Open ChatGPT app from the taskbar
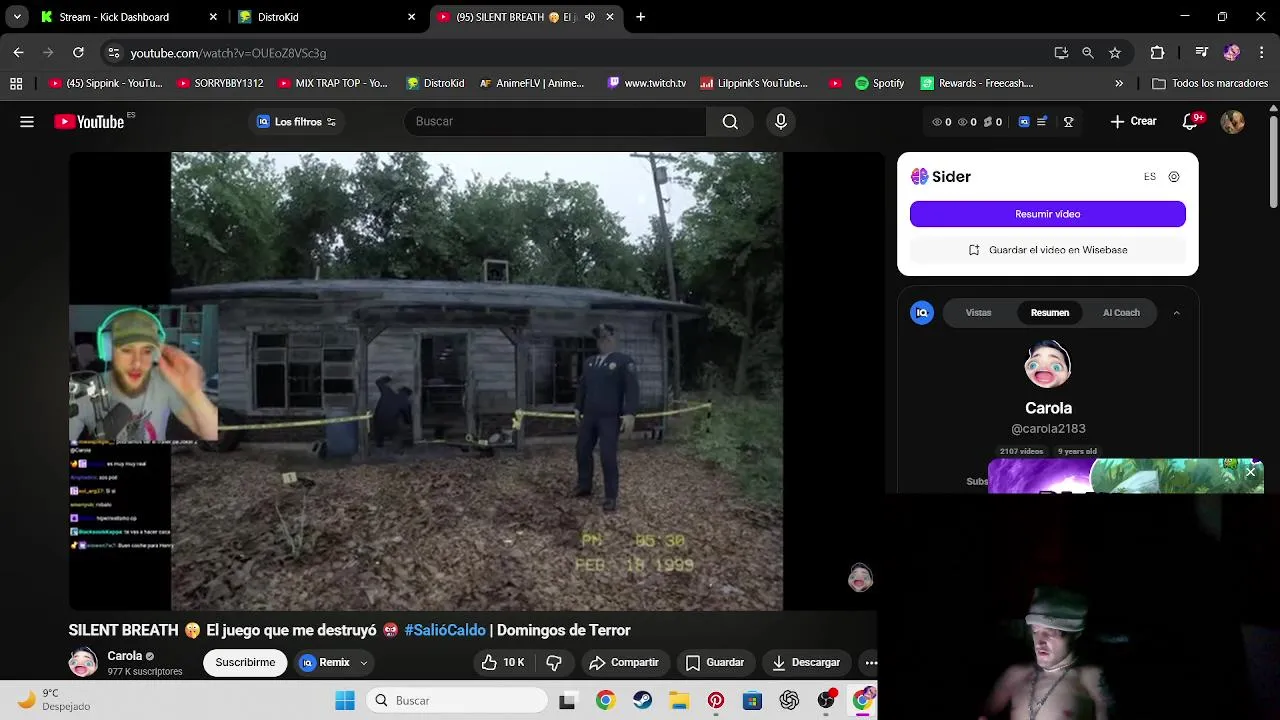 tap(789, 701)
